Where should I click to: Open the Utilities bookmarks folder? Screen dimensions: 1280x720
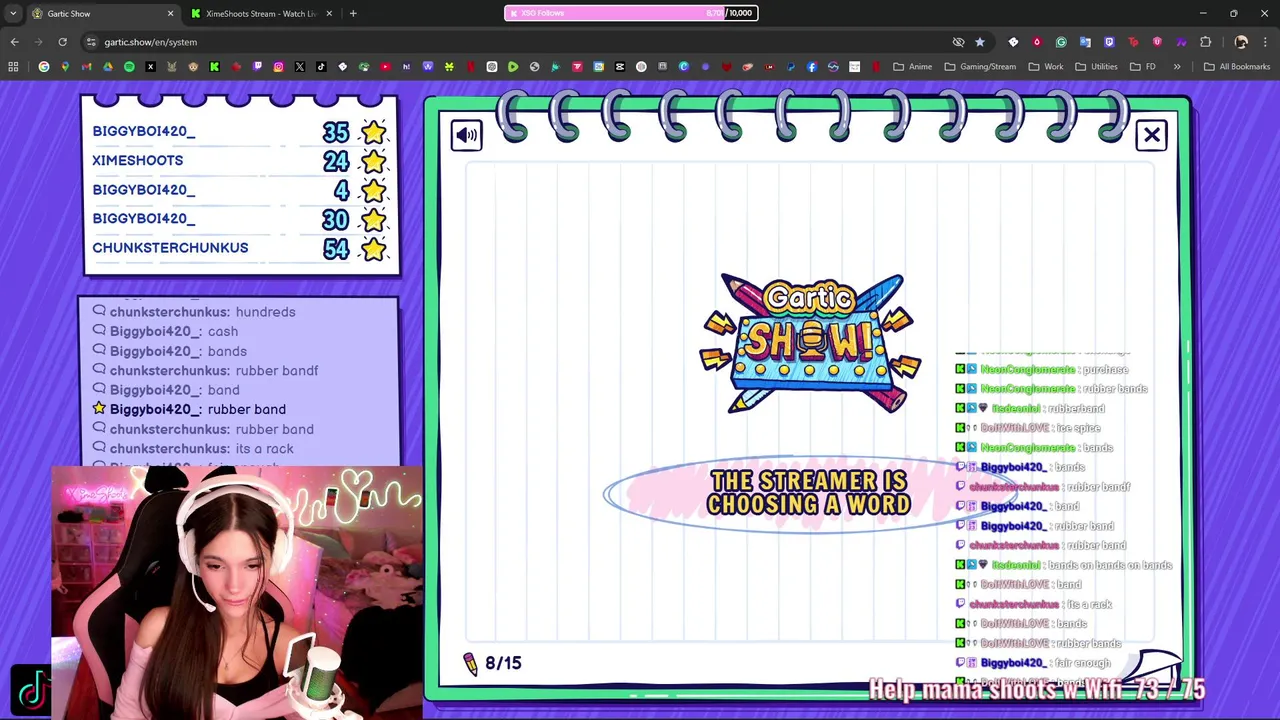coord(1096,67)
